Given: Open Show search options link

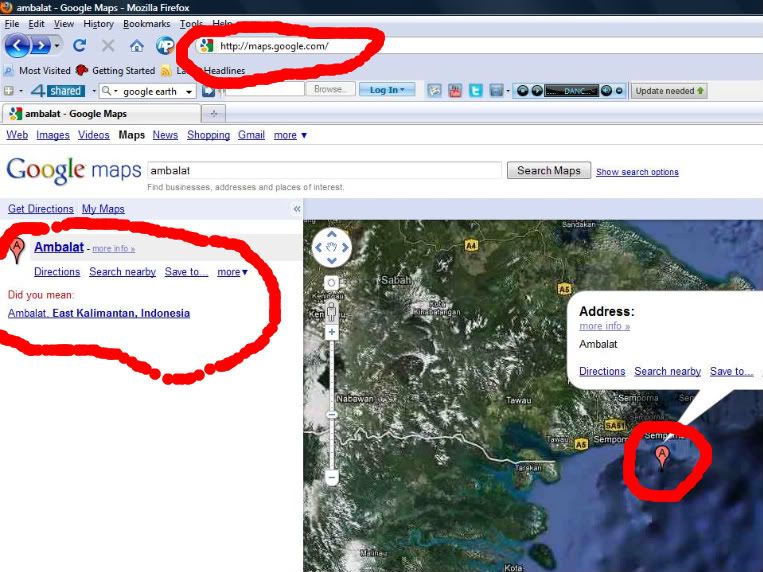Looking at the screenshot, I should coord(637,172).
